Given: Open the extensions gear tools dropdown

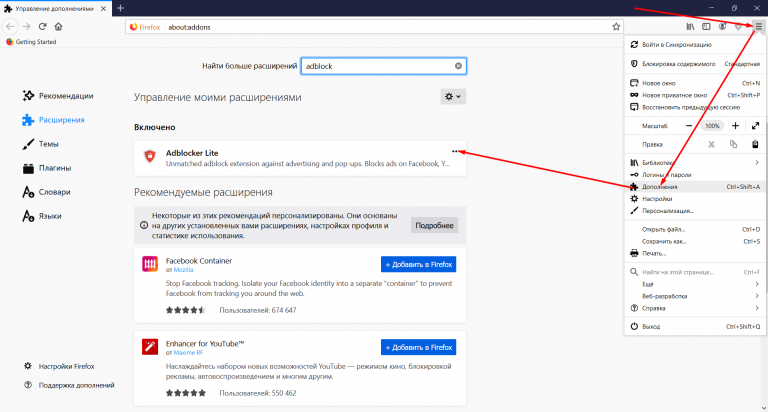Looking at the screenshot, I should tap(453, 97).
